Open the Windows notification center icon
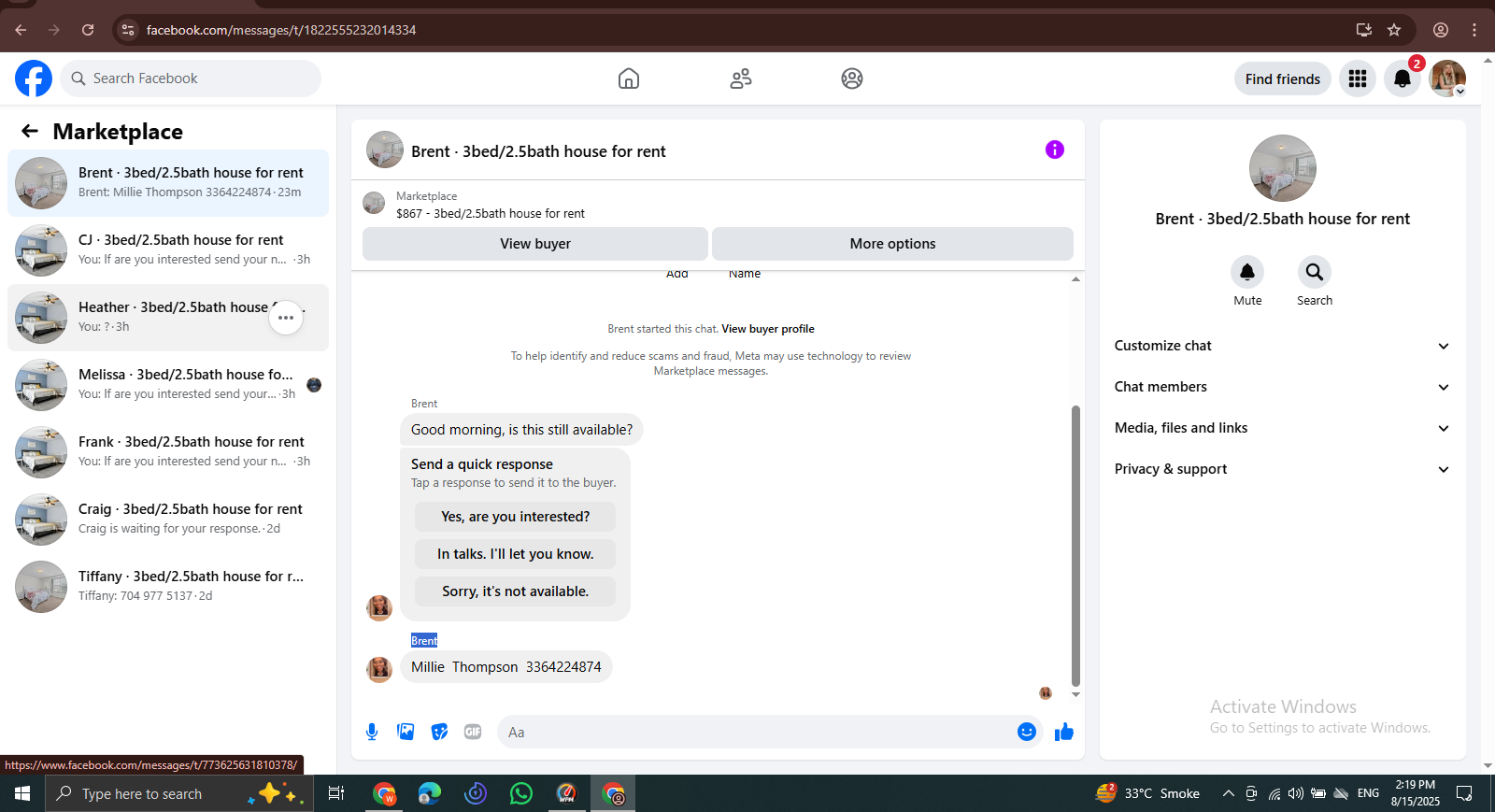The width and height of the screenshot is (1495, 812). point(1464,793)
